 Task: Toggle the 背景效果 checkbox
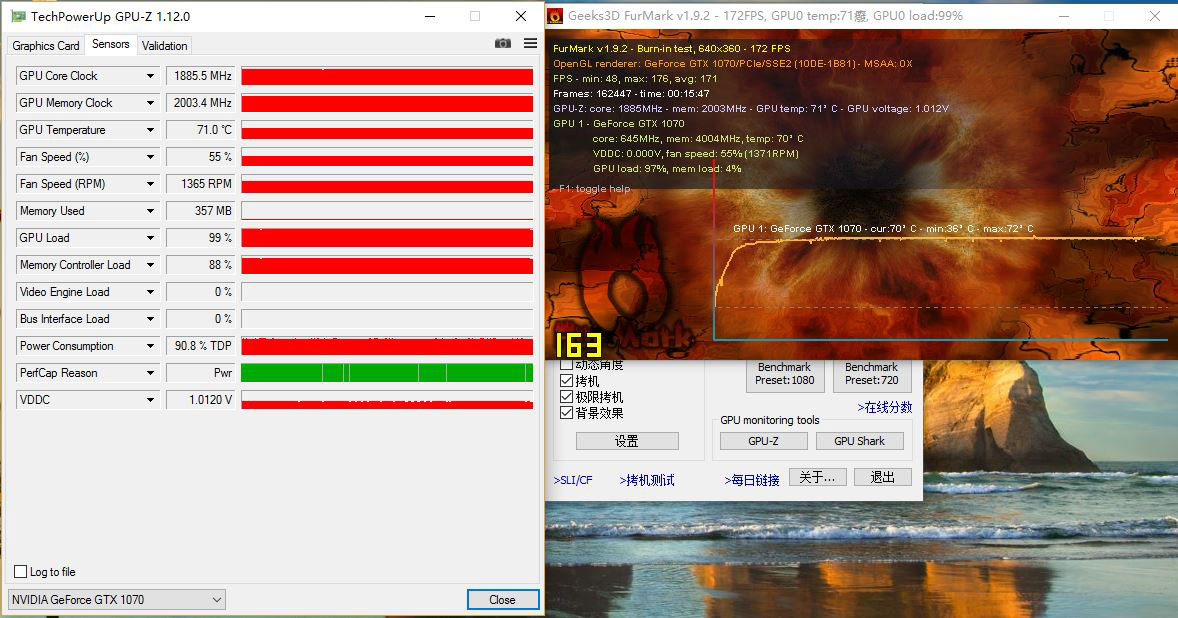pyautogui.click(x=566, y=412)
